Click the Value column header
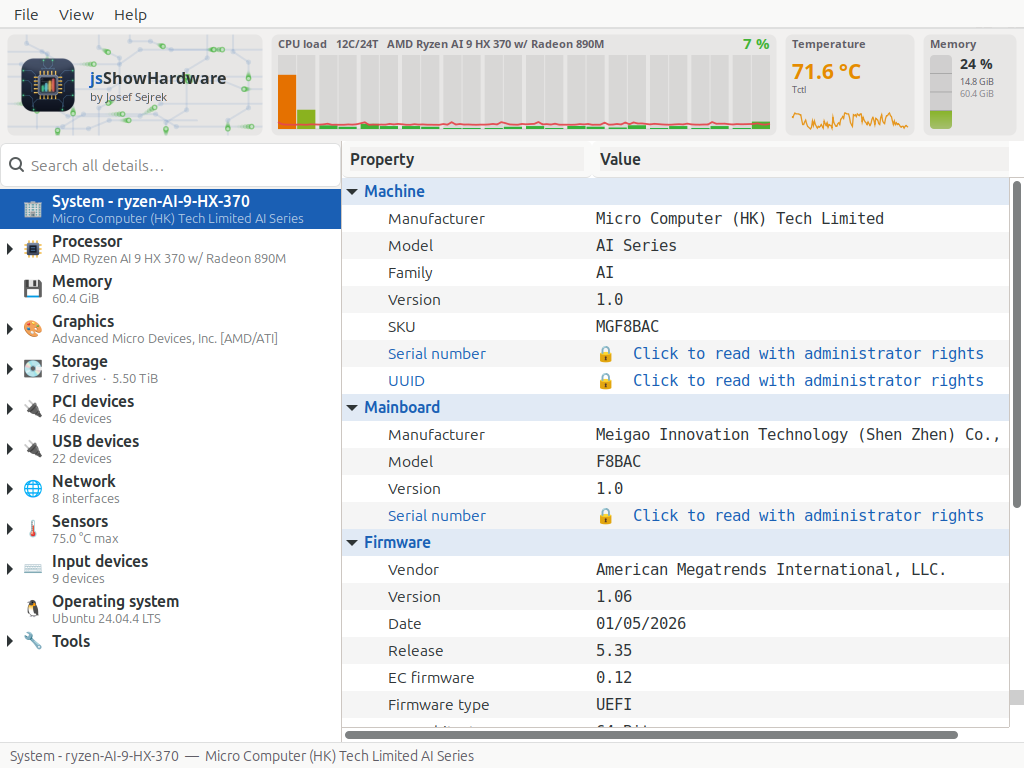Viewport: 1024px width, 768px height. [802, 159]
